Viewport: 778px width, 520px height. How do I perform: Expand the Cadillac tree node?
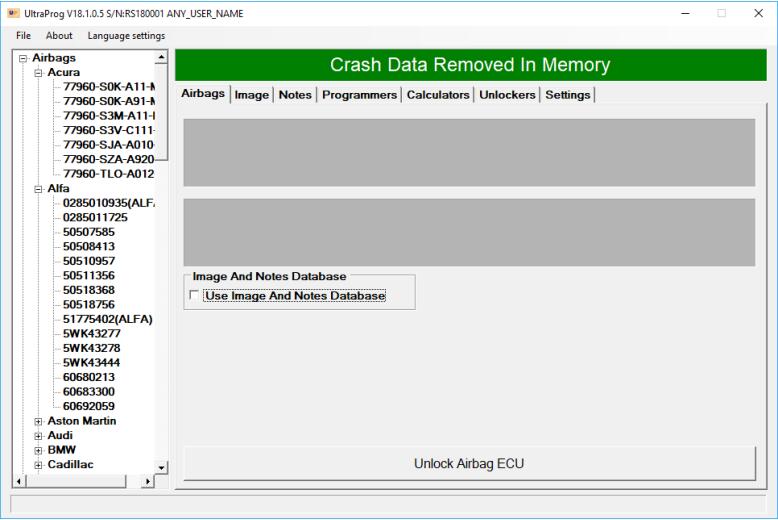tap(38, 465)
